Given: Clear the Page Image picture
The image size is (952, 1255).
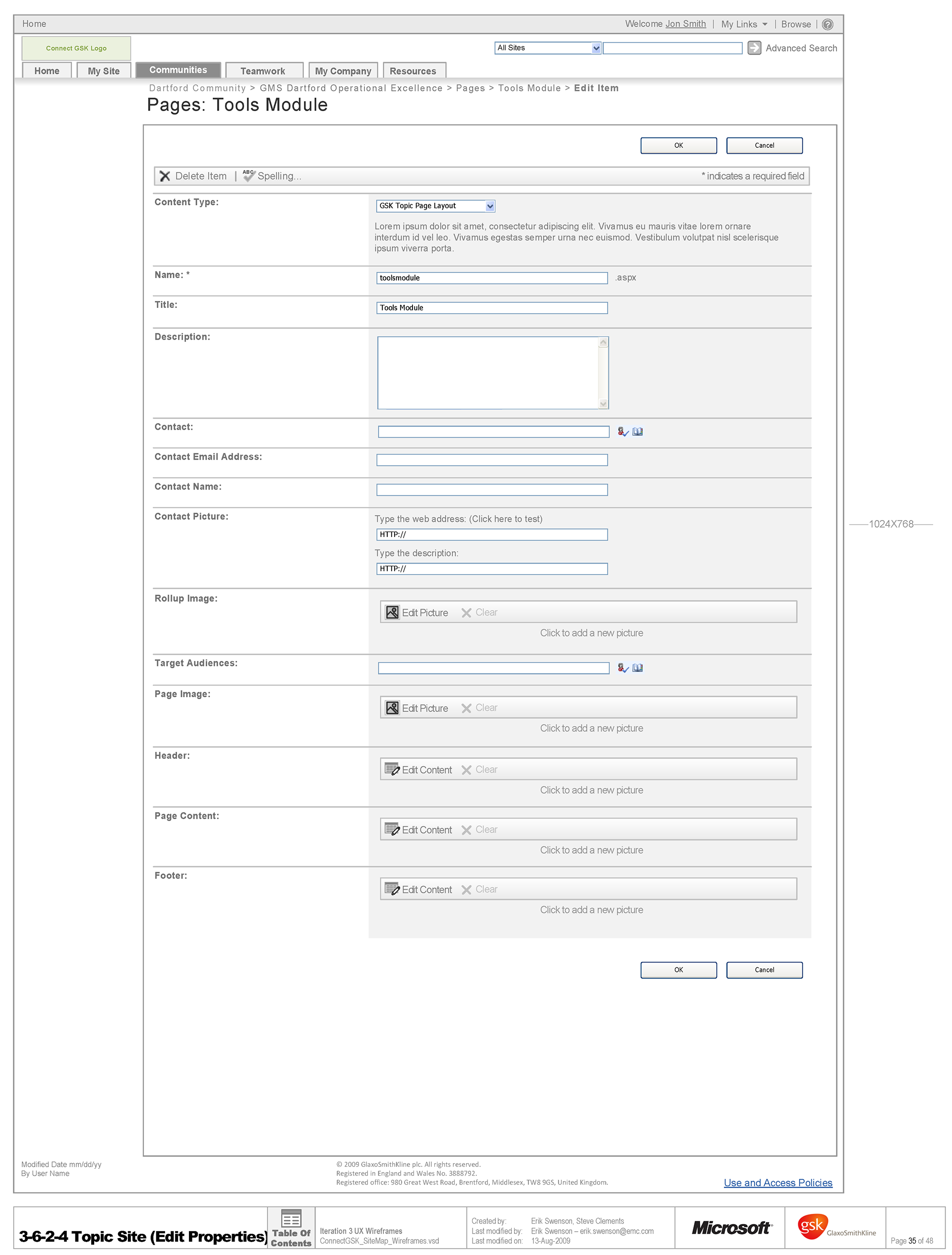Looking at the screenshot, I should (x=480, y=708).
